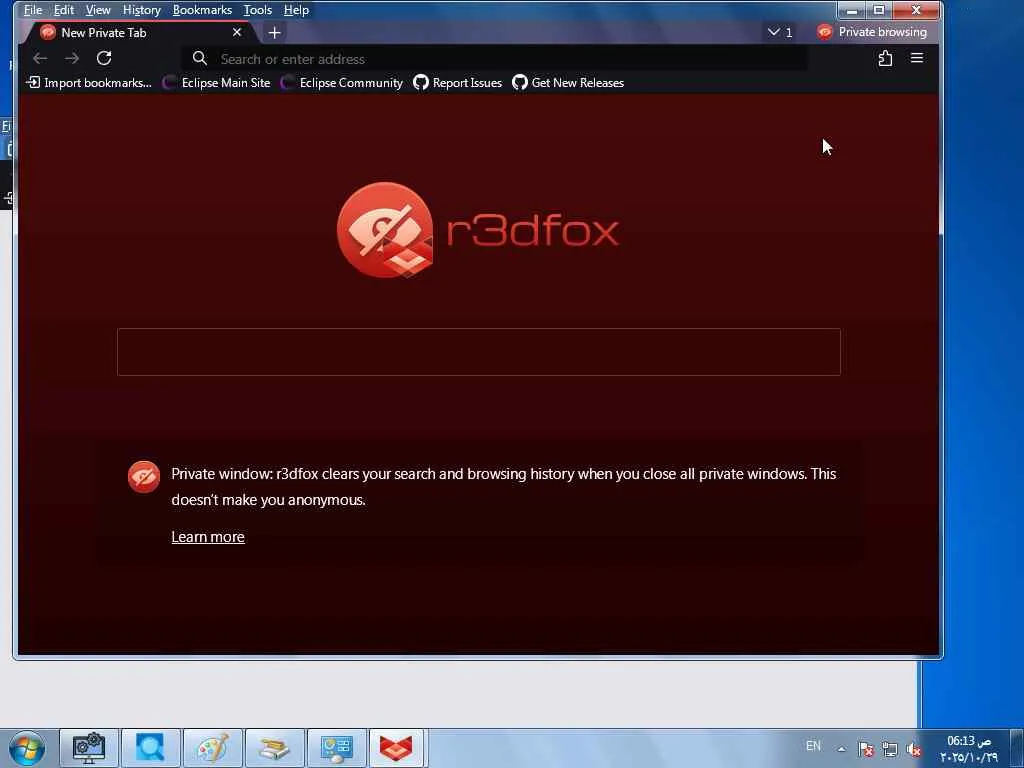
Task: Open the History menu
Action: pos(141,10)
